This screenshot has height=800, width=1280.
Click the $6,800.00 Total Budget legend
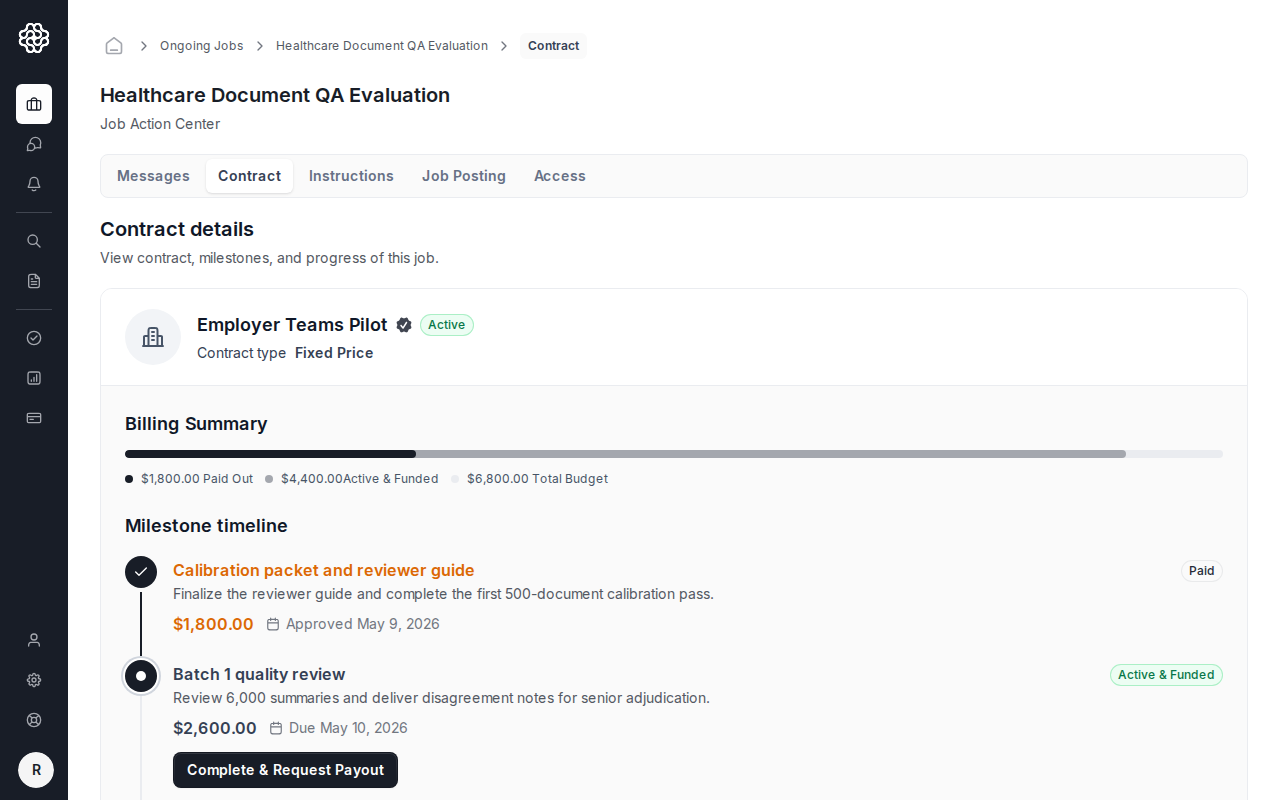530,479
